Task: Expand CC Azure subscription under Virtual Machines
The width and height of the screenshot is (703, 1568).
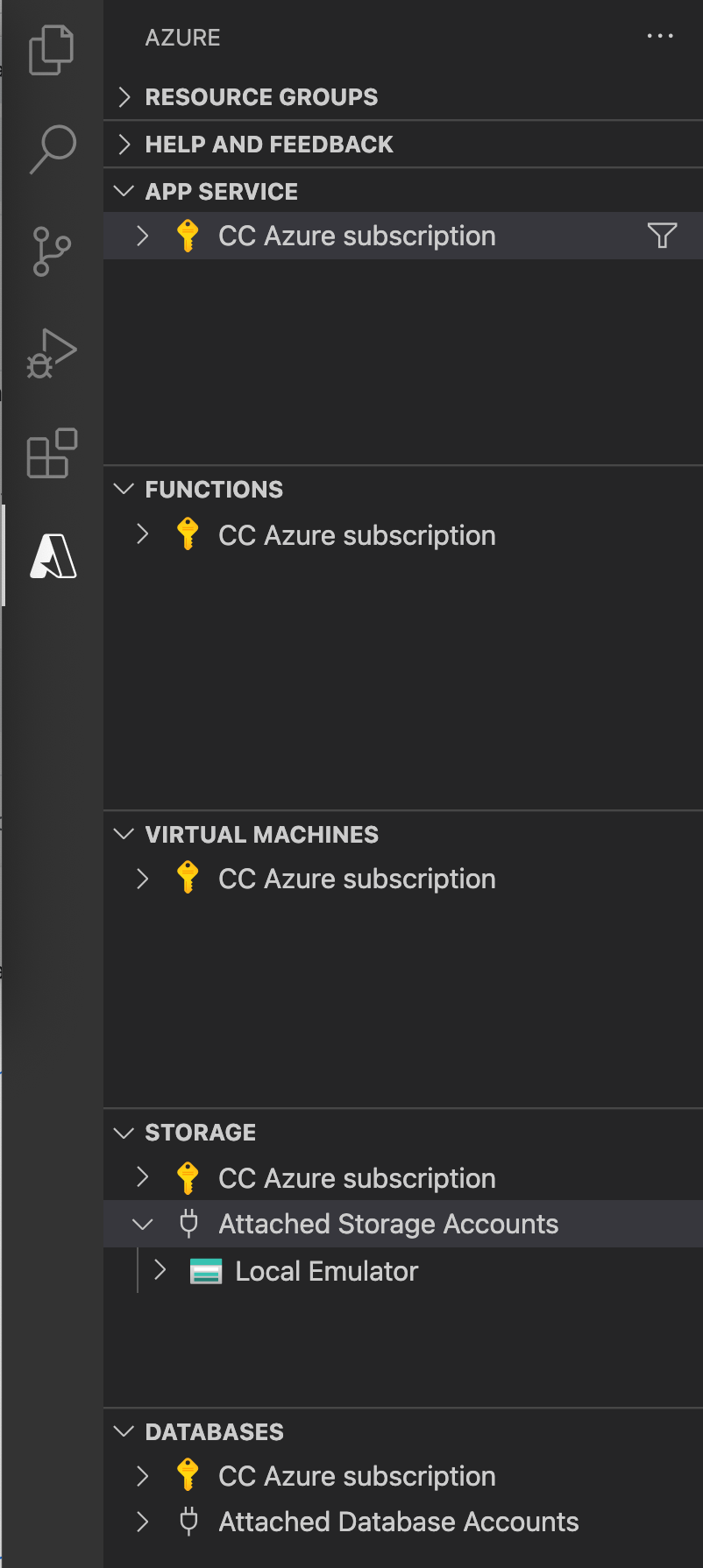Action: pos(142,879)
